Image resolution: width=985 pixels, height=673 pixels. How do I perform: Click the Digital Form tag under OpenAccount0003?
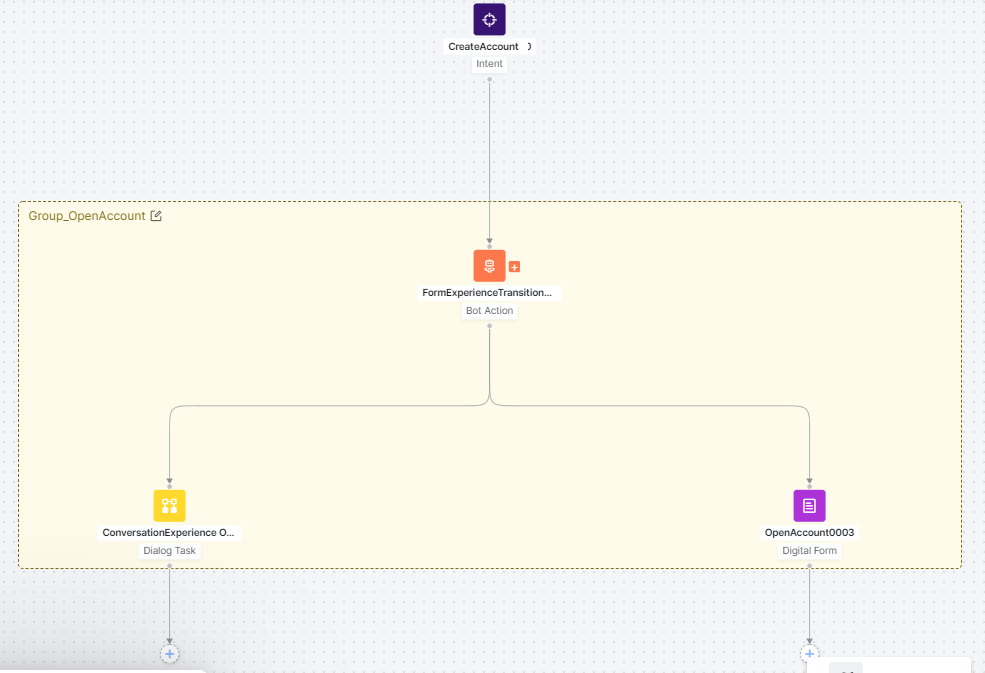[x=808, y=550]
